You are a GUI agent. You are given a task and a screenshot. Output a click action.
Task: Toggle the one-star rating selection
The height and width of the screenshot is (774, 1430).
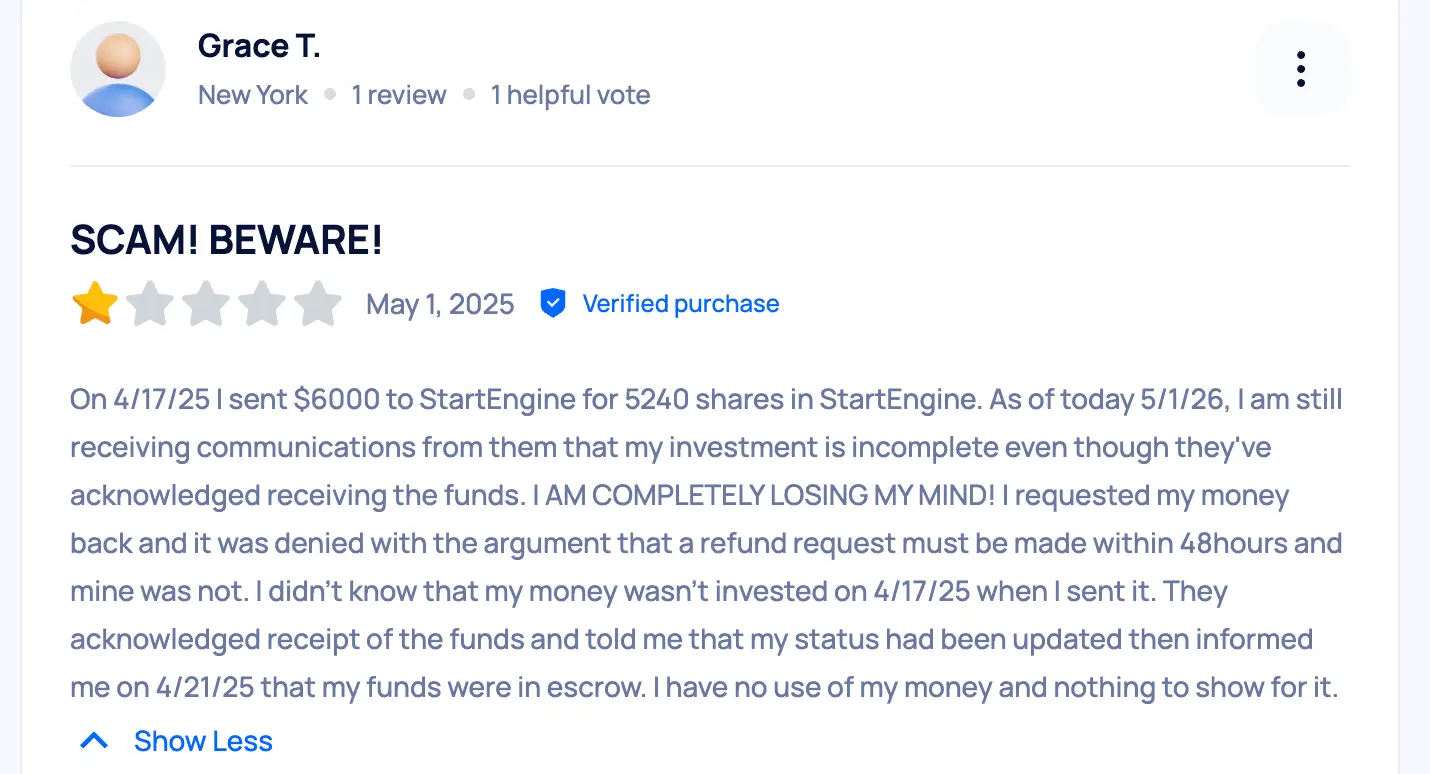point(94,303)
